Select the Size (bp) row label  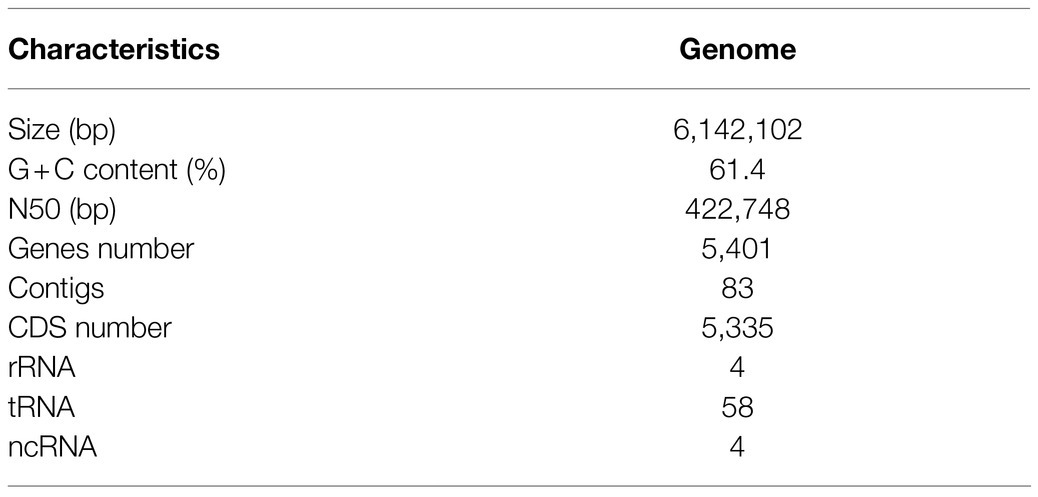coord(62,131)
